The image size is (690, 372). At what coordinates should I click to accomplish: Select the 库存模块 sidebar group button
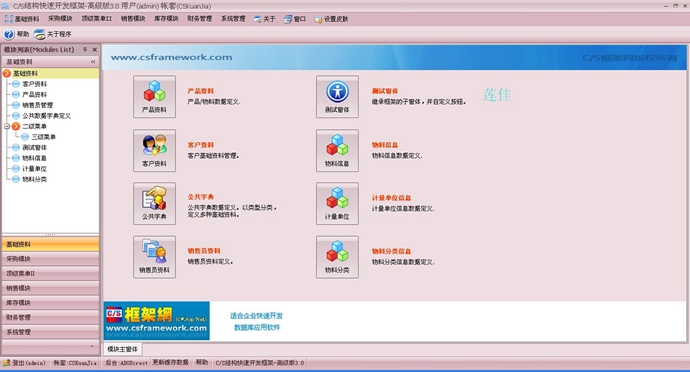[50, 303]
